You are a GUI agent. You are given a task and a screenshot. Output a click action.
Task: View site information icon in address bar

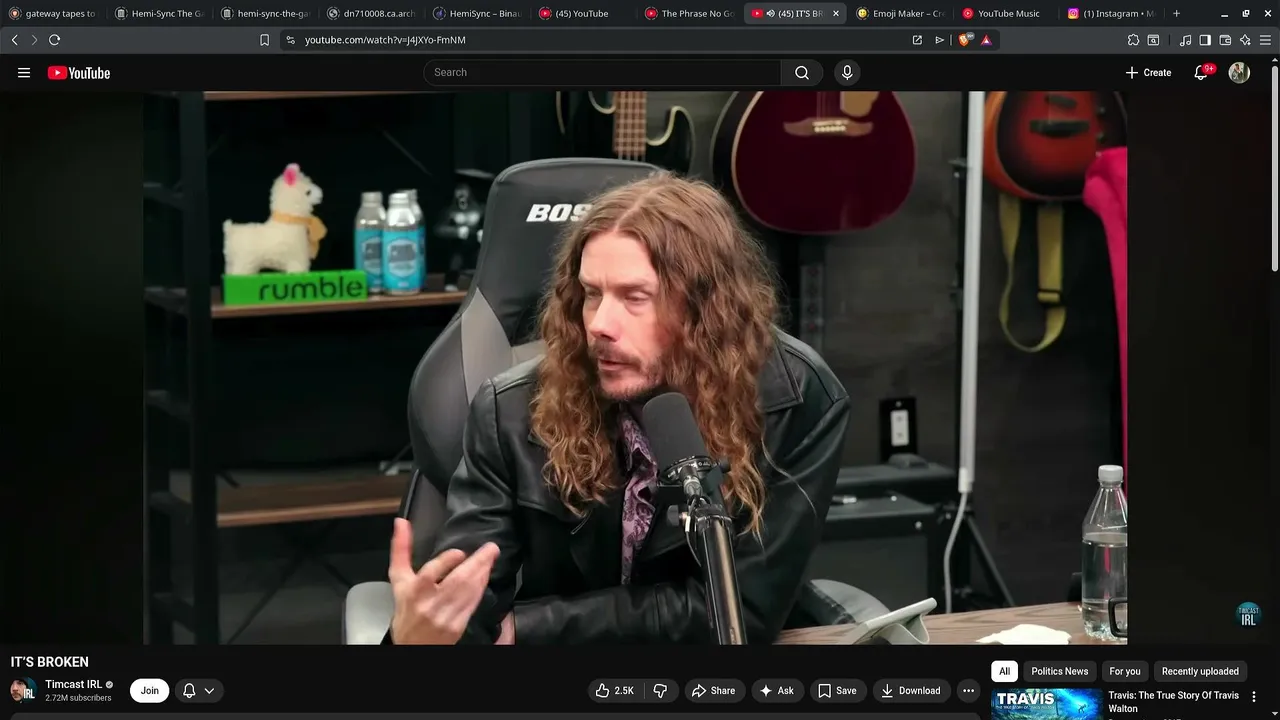pos(290,40)
